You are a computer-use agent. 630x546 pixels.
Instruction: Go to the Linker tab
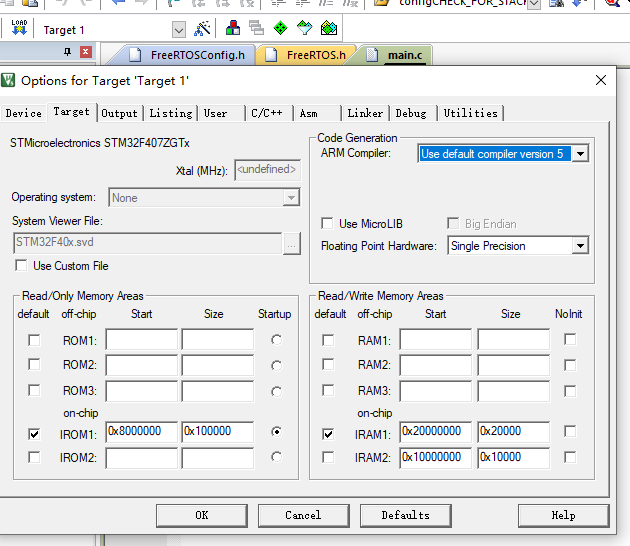365,113
